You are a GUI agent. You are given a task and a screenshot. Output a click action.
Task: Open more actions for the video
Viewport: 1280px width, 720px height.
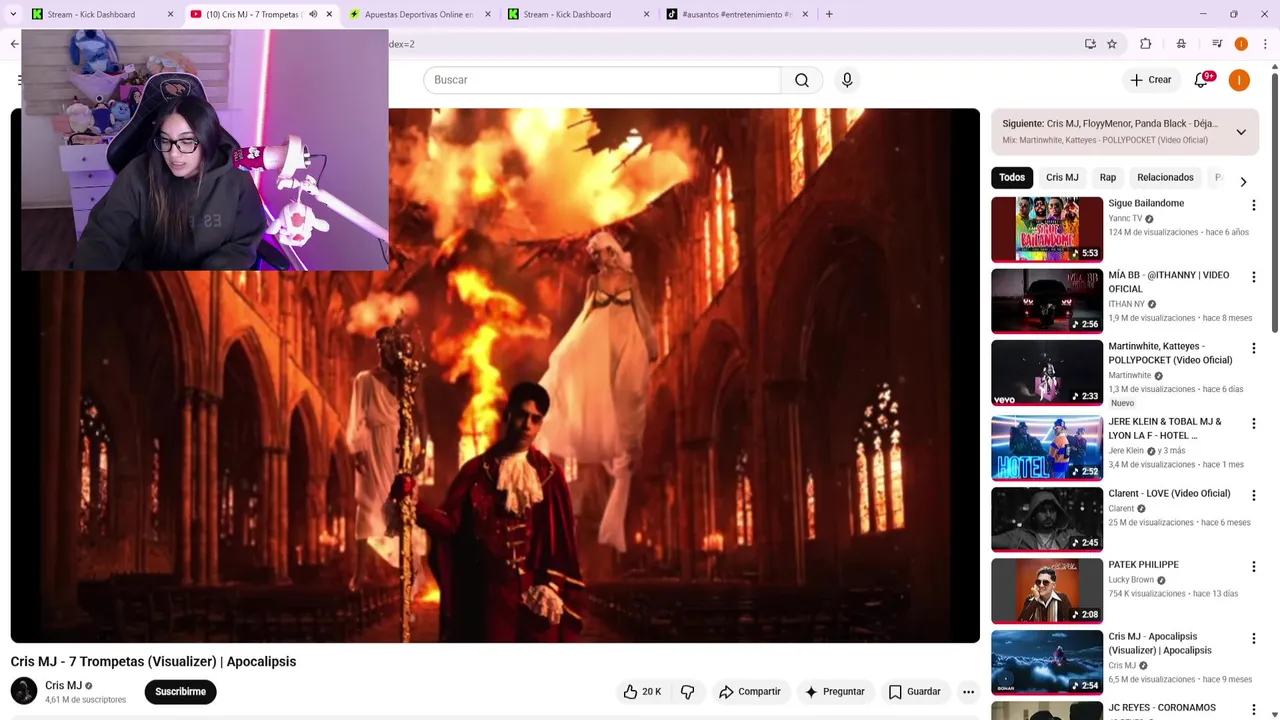pos(968,692)
